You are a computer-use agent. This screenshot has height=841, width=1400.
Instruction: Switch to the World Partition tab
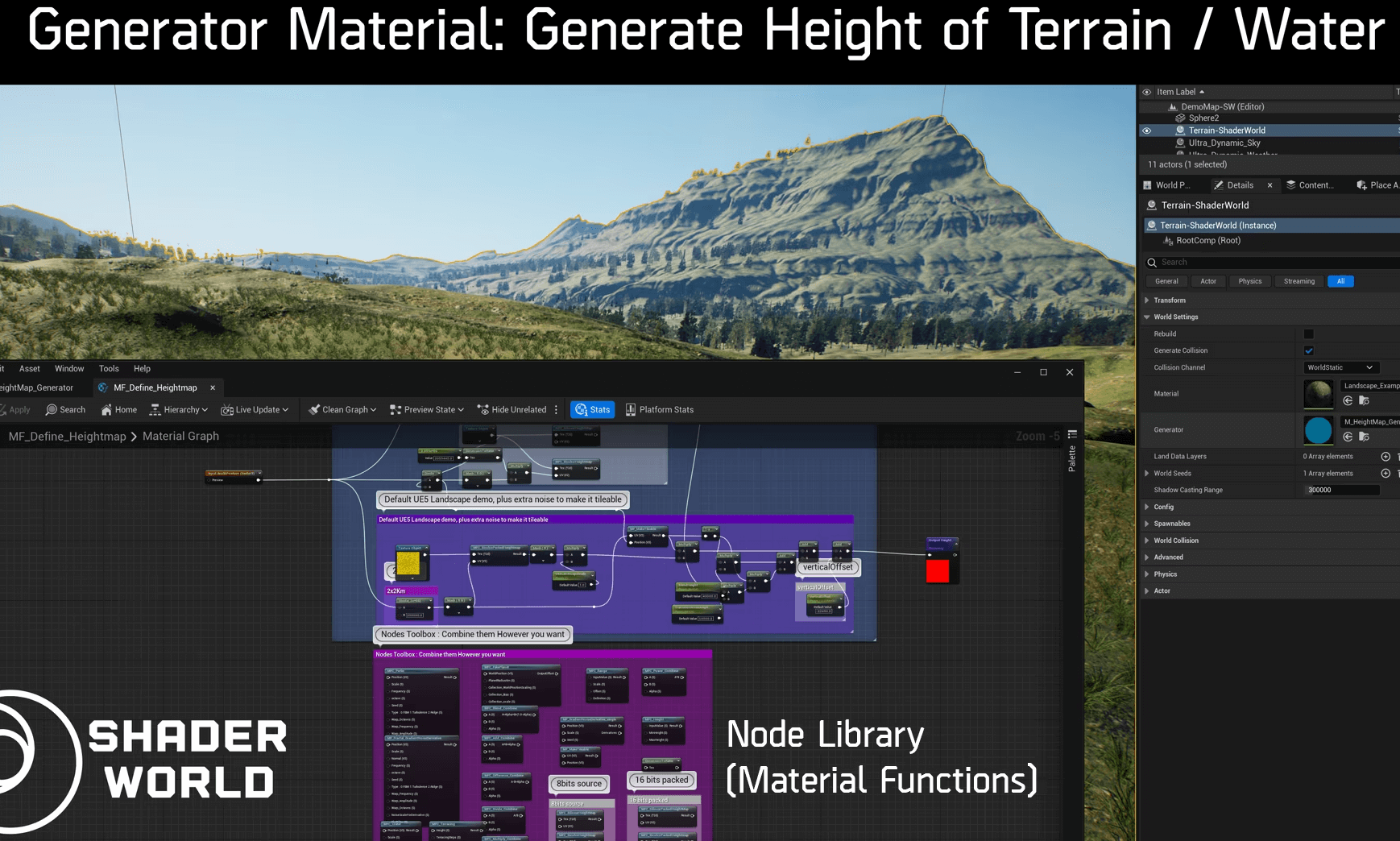[1166, 185]
